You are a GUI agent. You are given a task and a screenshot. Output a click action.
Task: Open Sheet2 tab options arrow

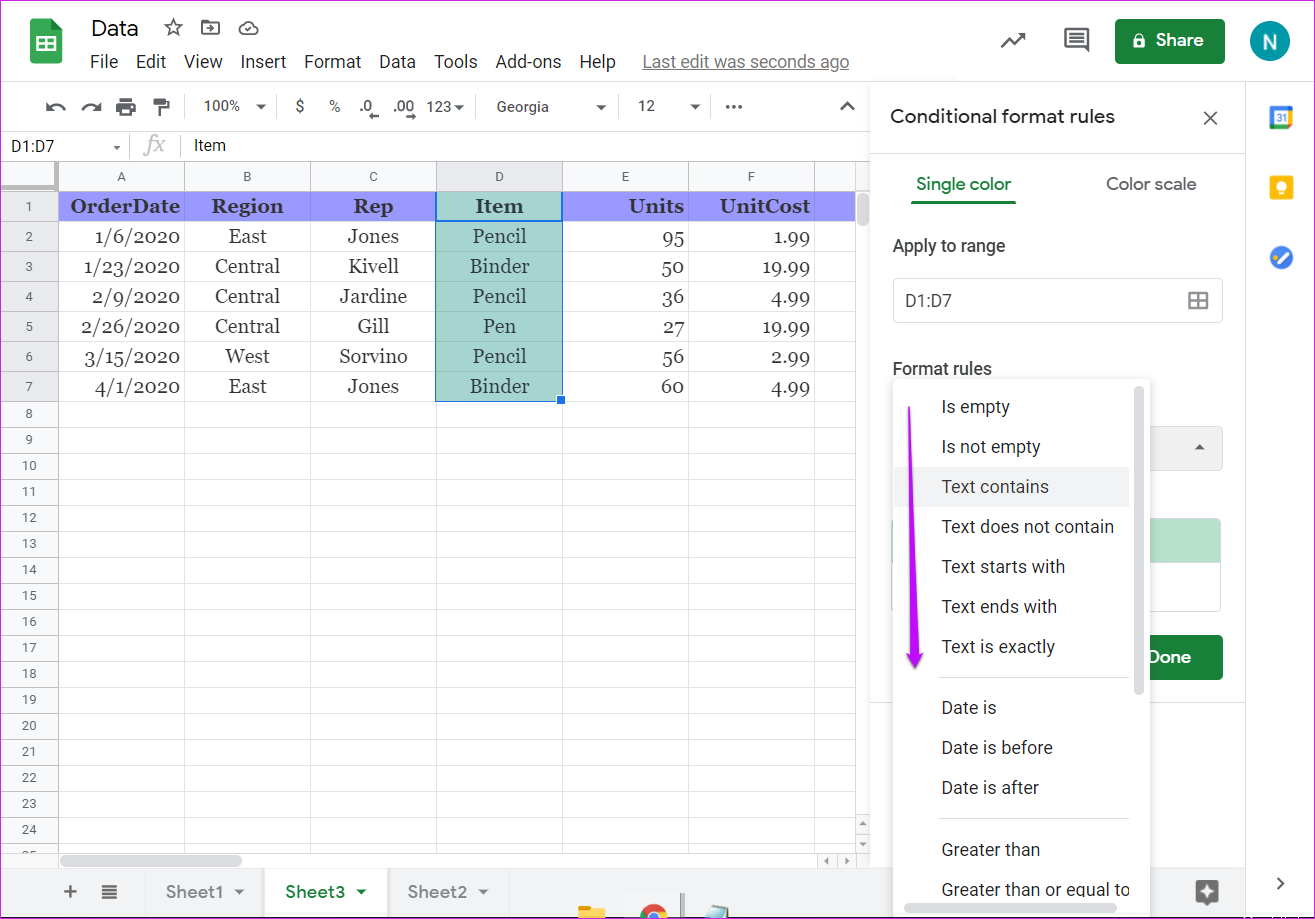coord(484,892)
